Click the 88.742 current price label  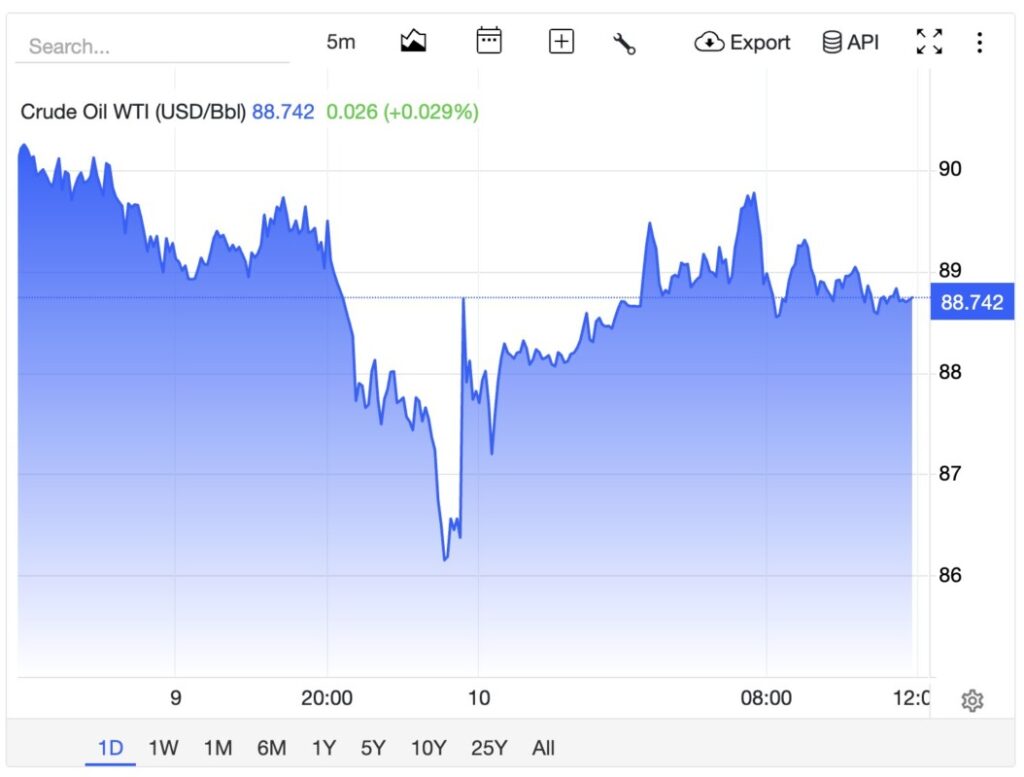pyautogui.click(x=972, y=302)
